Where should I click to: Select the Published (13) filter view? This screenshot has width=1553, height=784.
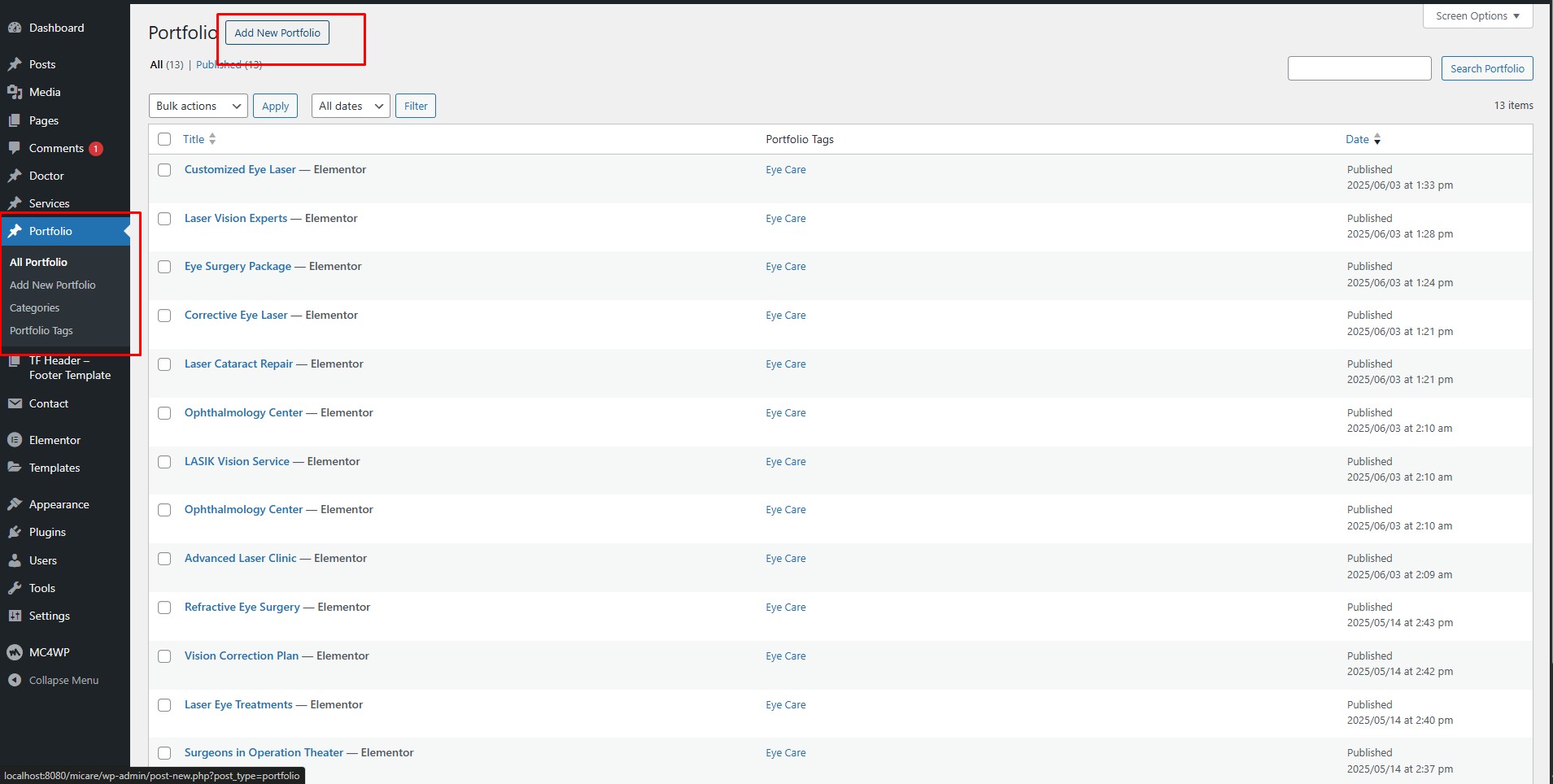click(x=229, y=64)
